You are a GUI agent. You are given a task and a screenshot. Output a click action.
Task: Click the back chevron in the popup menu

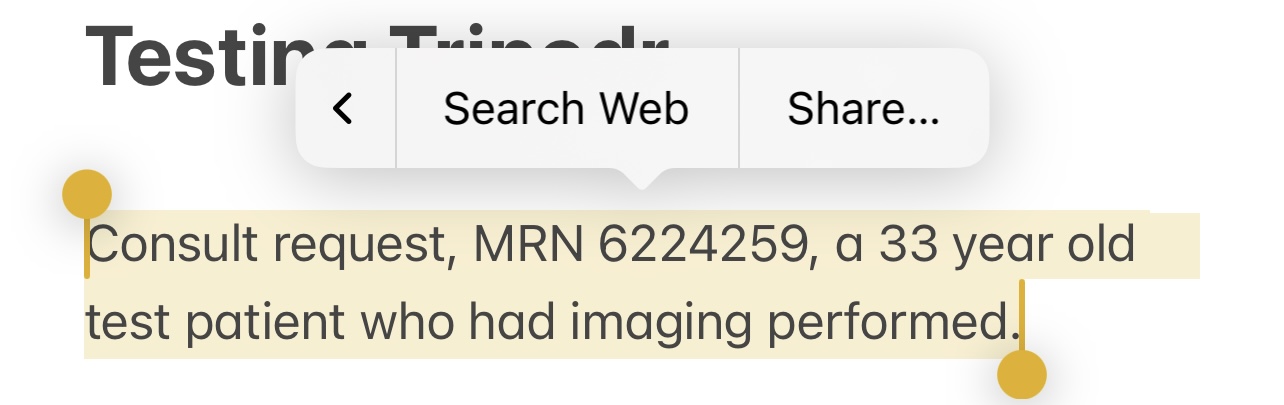[344, 108]
